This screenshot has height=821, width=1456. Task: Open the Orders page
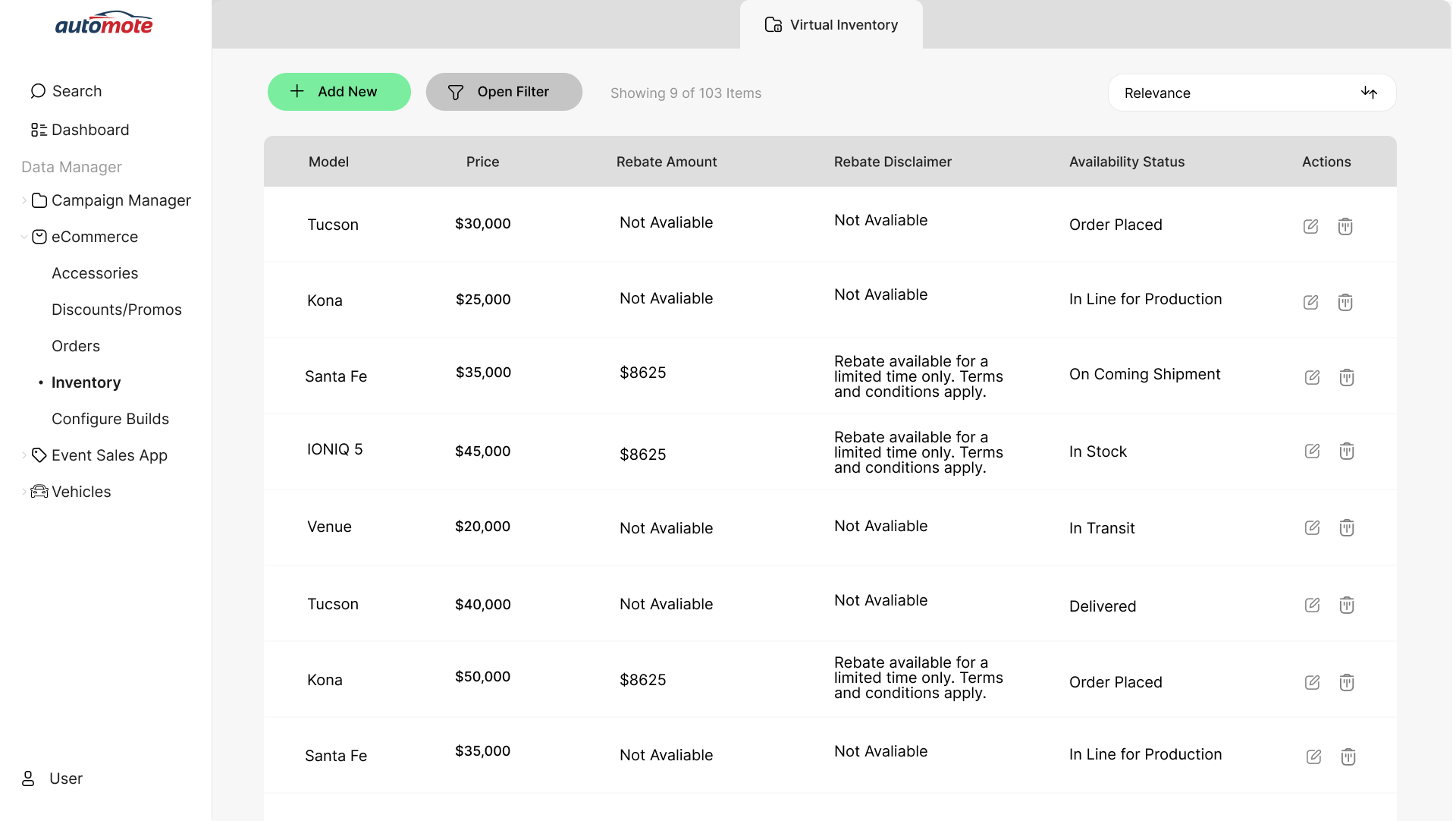[x=75, y=346]
